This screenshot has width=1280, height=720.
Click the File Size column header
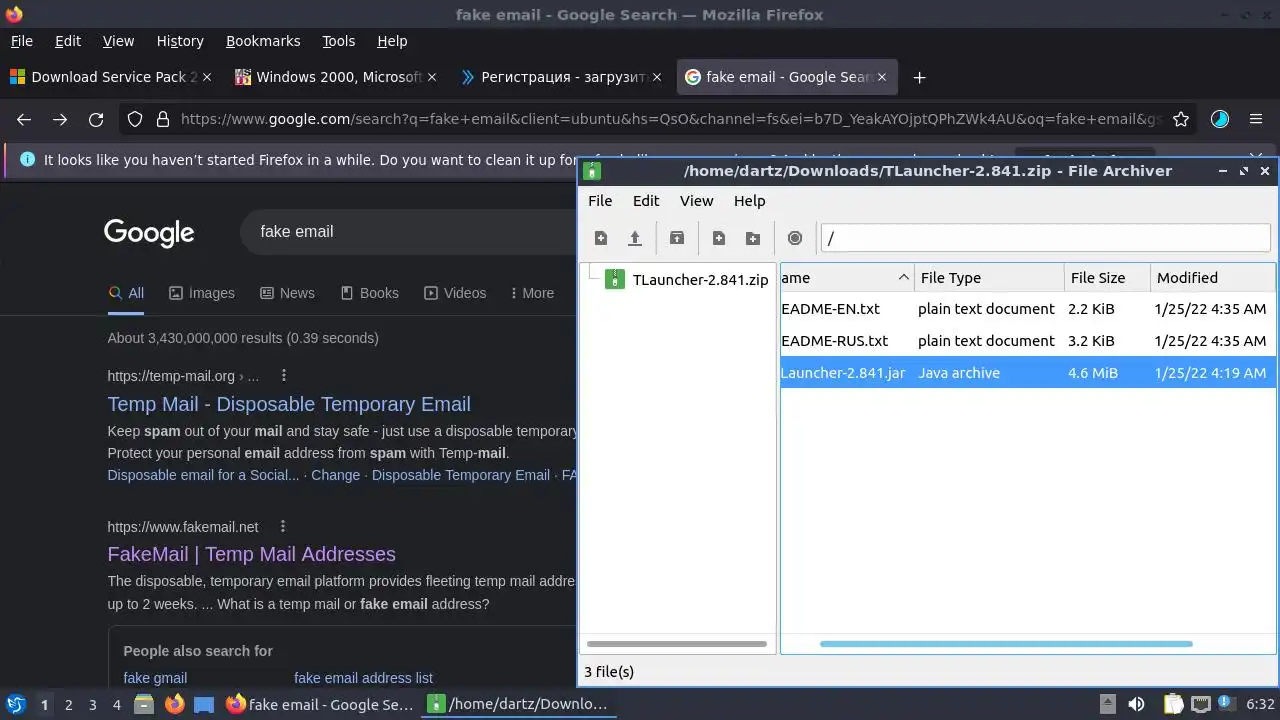click(1107, 278)
